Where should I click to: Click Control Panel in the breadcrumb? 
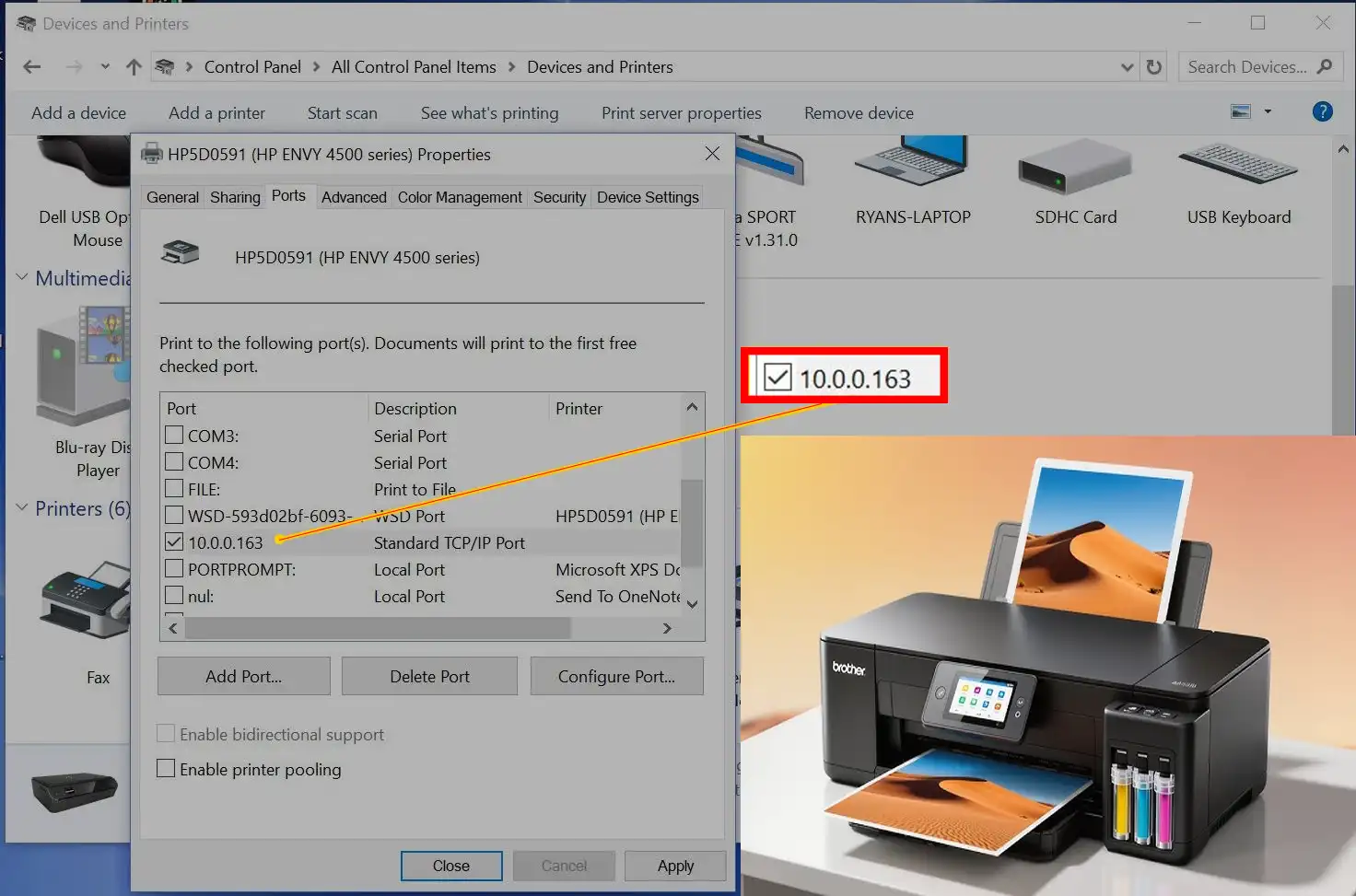coord(252,67)
